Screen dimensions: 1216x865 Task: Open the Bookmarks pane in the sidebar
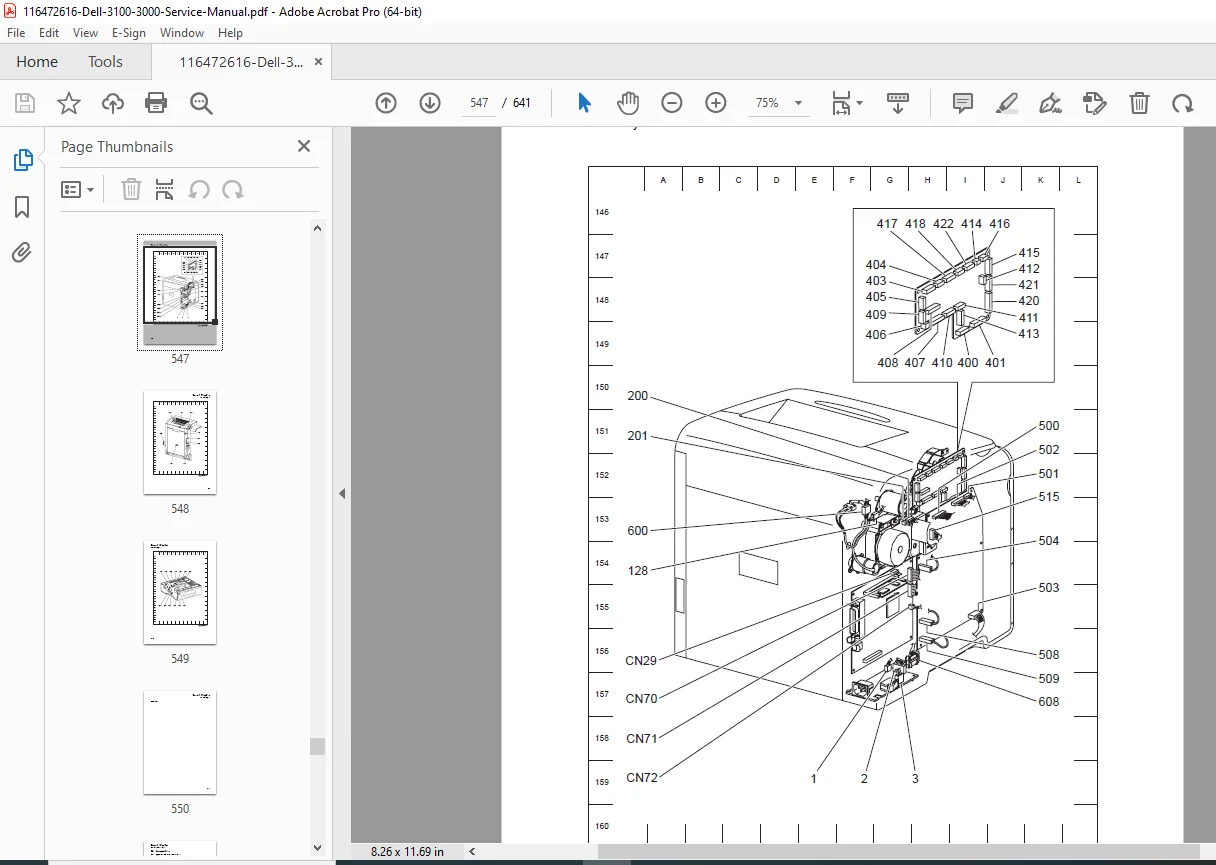pos(22,207)
